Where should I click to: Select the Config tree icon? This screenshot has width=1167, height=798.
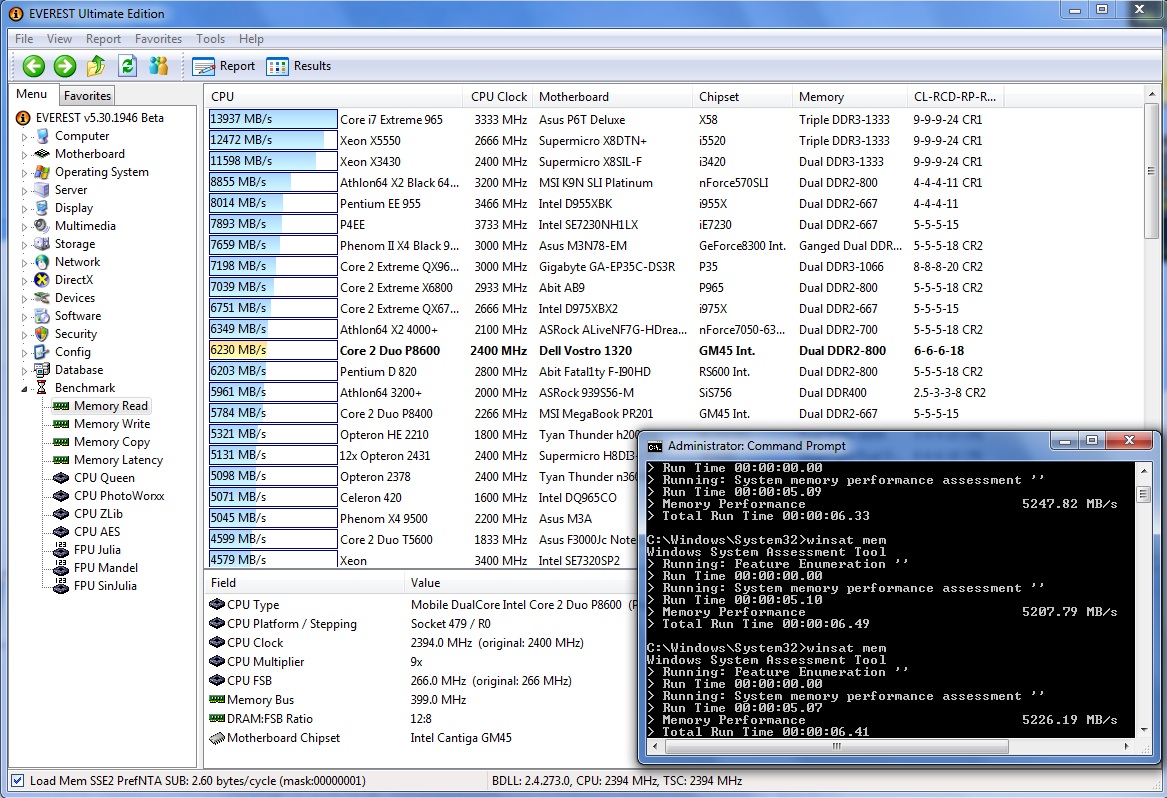(x=42, y=352)
